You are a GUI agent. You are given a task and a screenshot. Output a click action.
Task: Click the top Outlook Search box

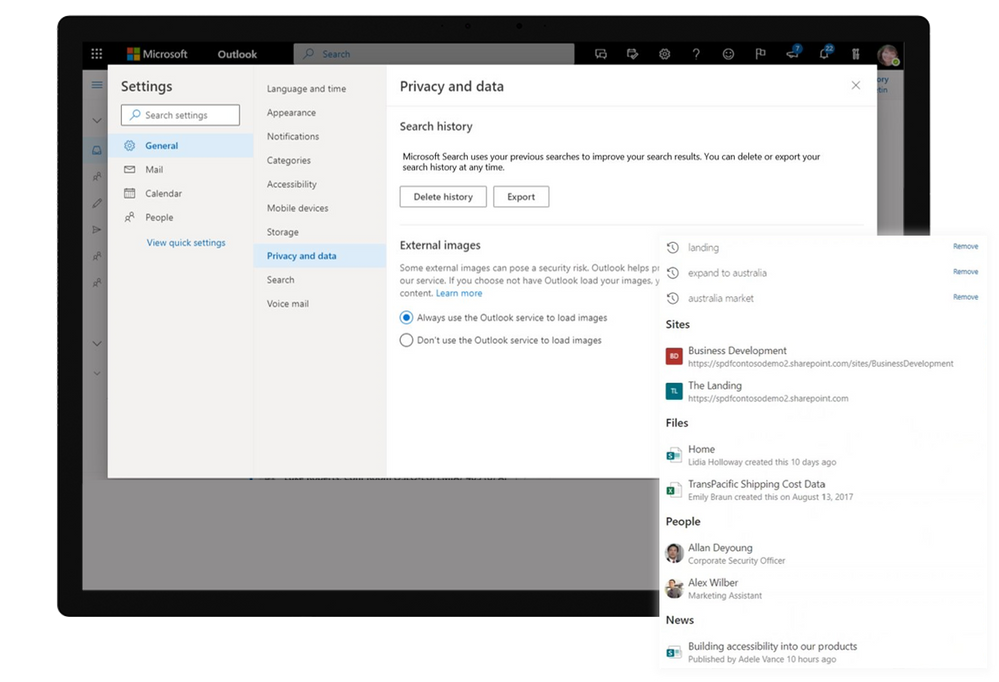coord(434,54)
